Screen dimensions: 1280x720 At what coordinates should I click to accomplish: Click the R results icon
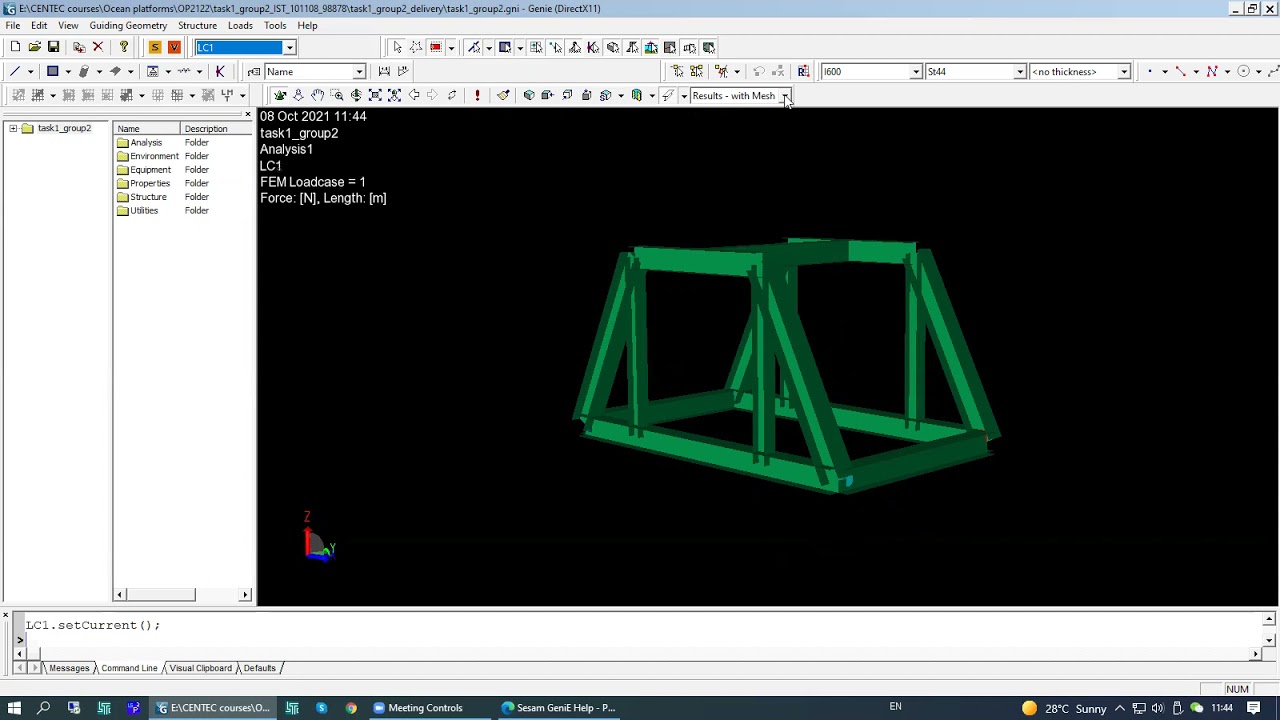[803, 71]
